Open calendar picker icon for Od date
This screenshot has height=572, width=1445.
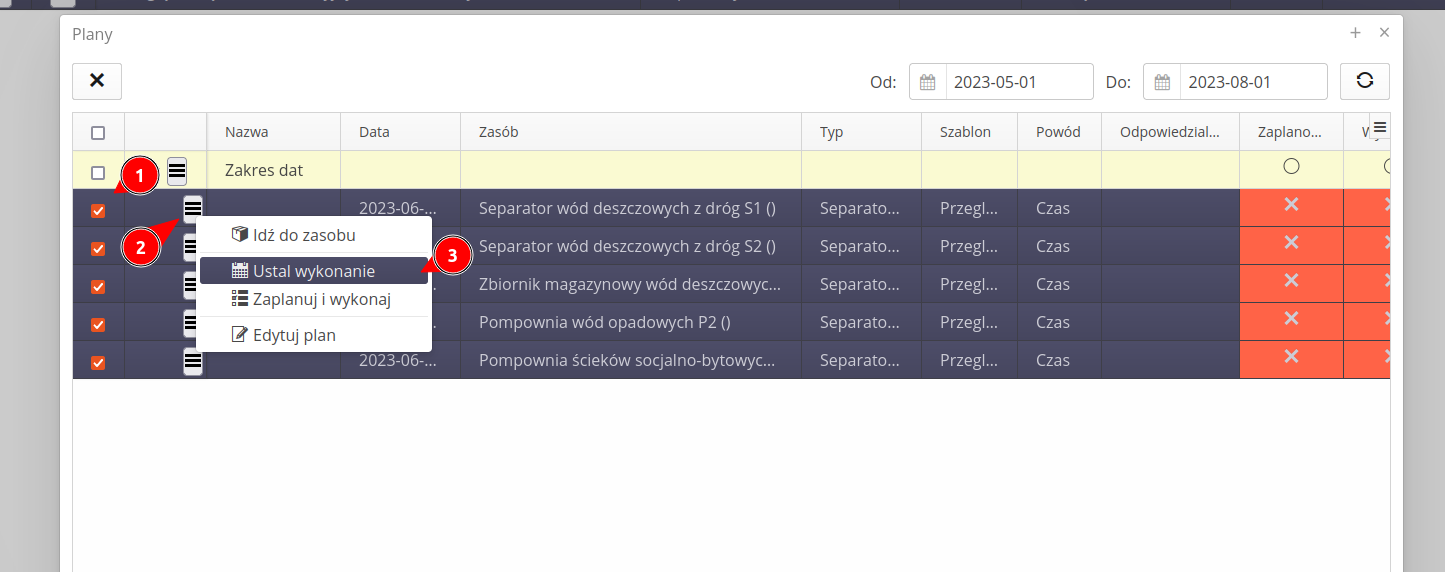coord(927,82)
